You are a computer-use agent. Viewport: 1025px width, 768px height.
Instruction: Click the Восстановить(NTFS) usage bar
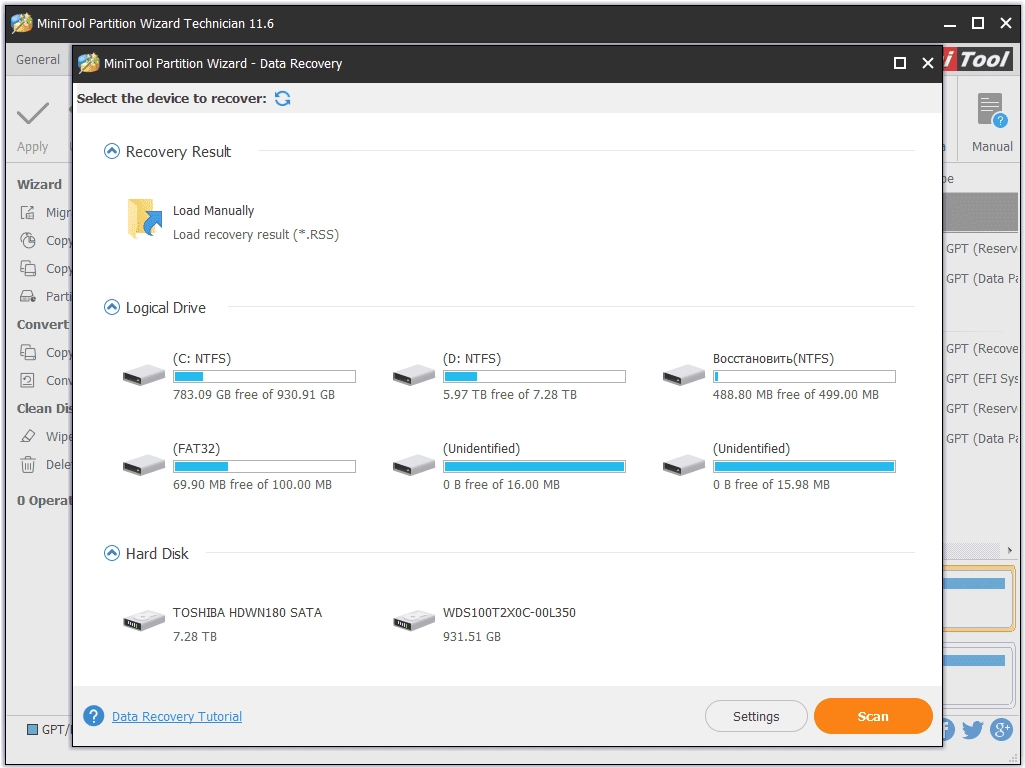(x=804, y=376)
